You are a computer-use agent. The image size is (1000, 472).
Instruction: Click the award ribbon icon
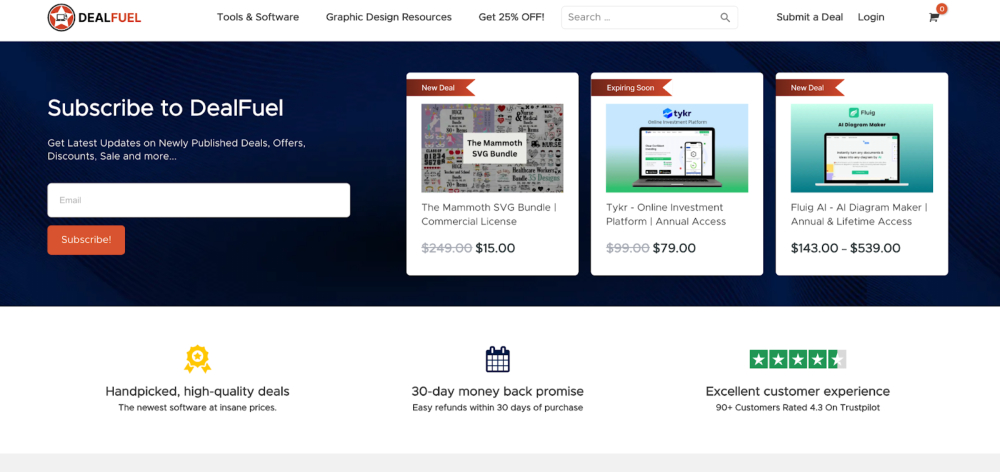[x=198, y=359]
